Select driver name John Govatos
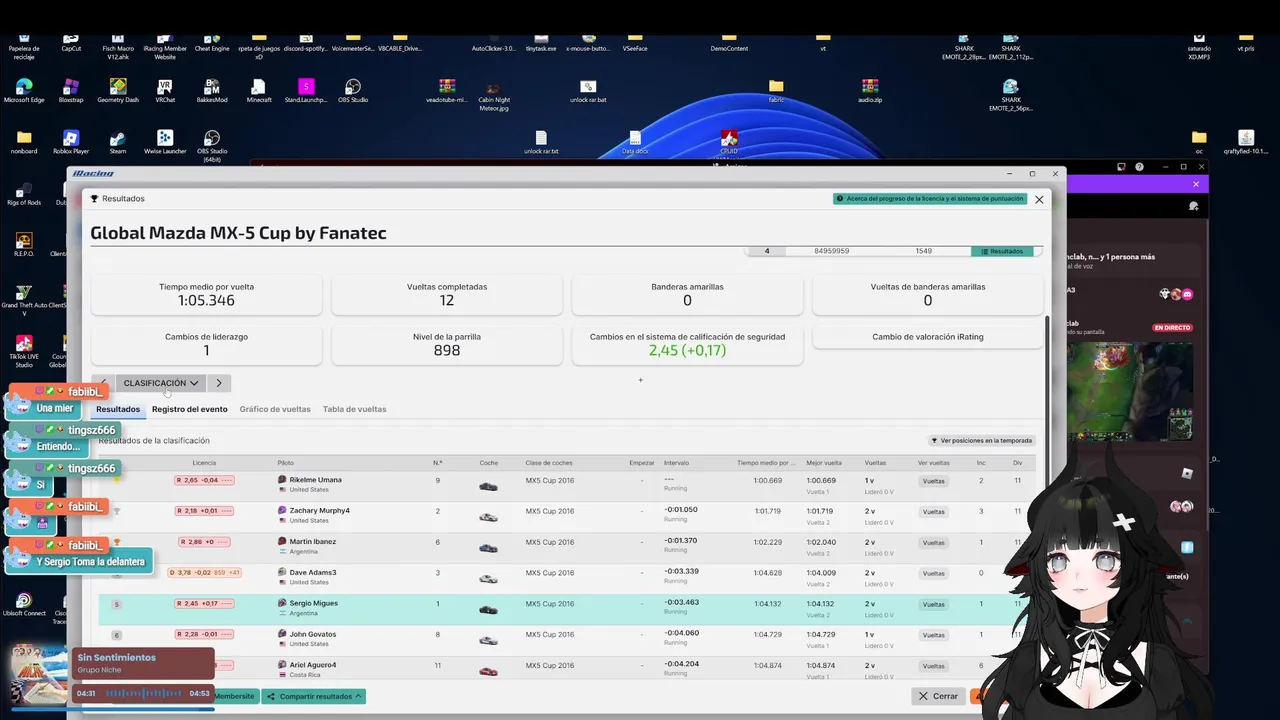 [313, 634]
